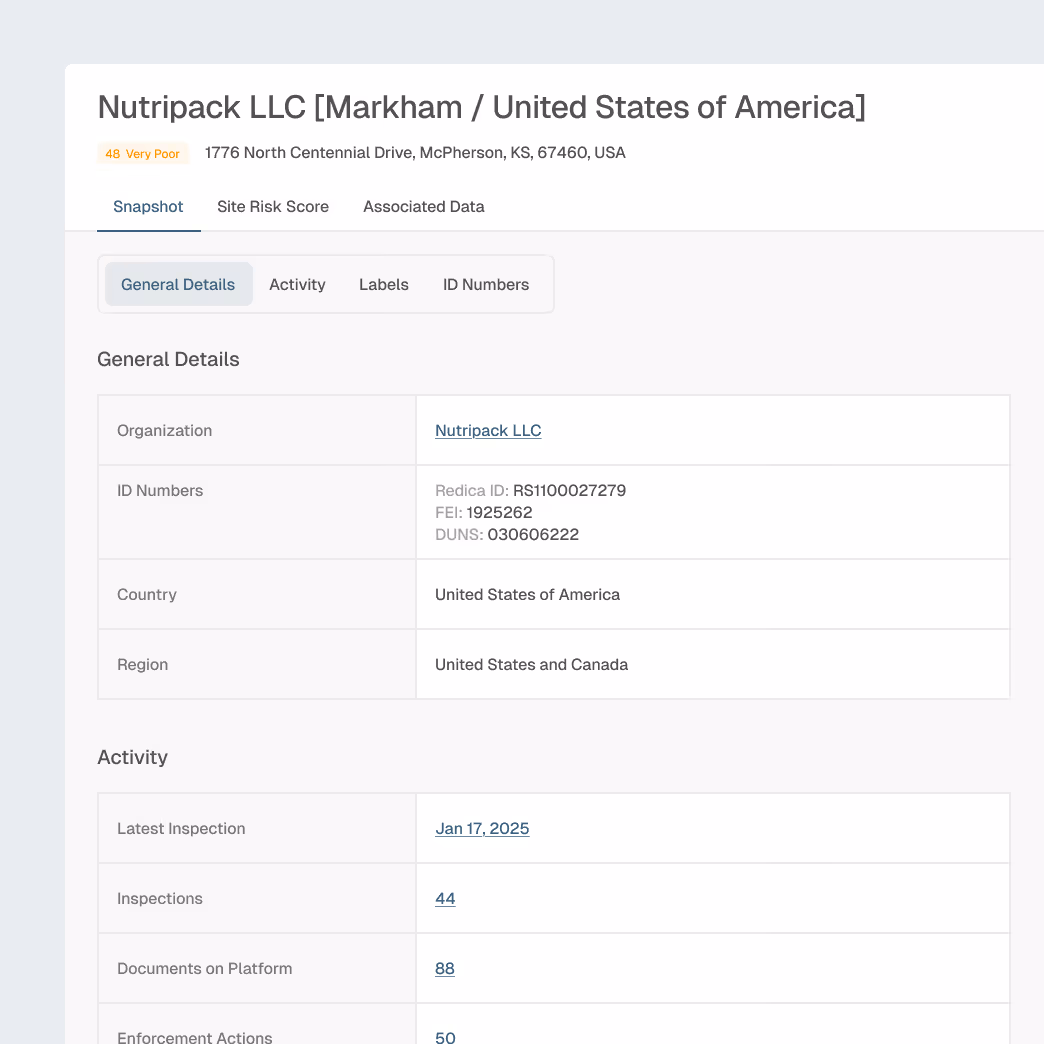Select the Snapshot tab

148,206
